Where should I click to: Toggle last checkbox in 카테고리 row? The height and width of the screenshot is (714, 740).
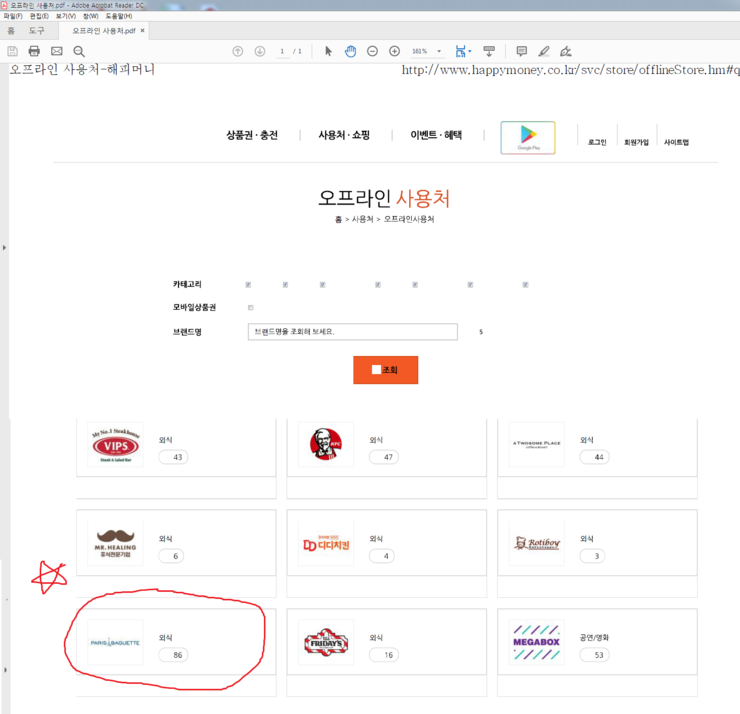[525, 285]
